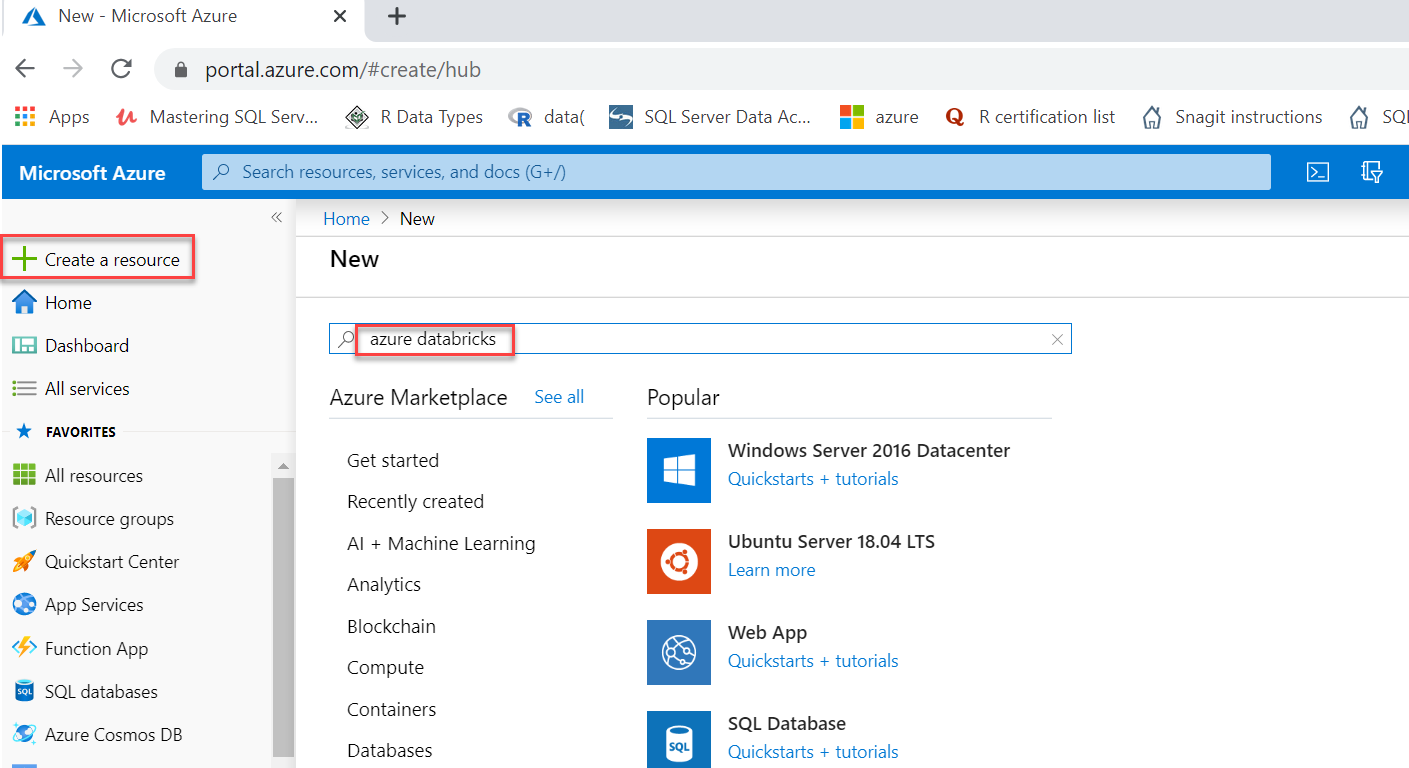The width and height of the screenshot is (1409, 768).
Task: Click the Web App title text
Action: coord(767,633)
